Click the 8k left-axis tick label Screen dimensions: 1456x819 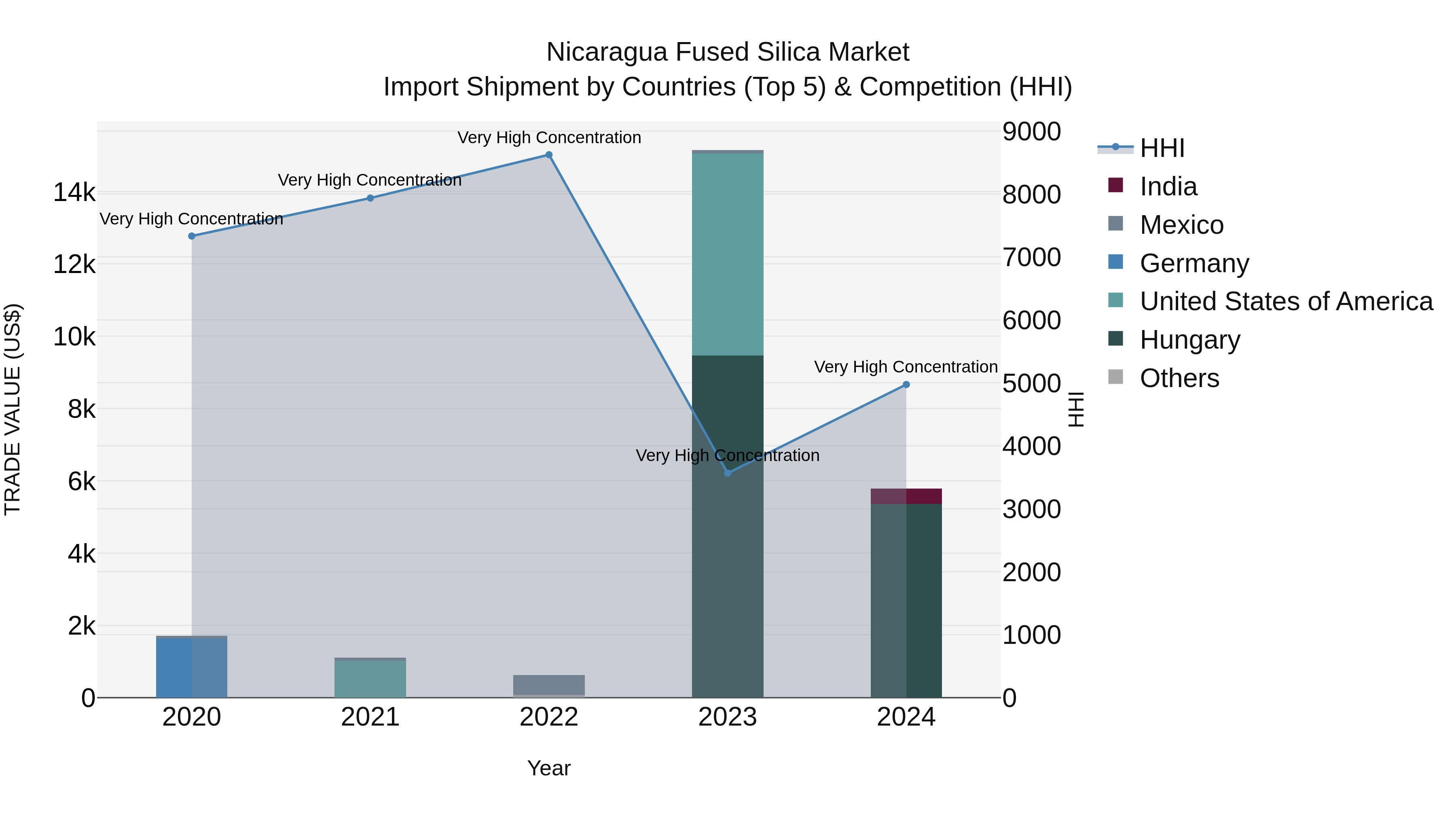pyautogui.click(x=81, y=409)
